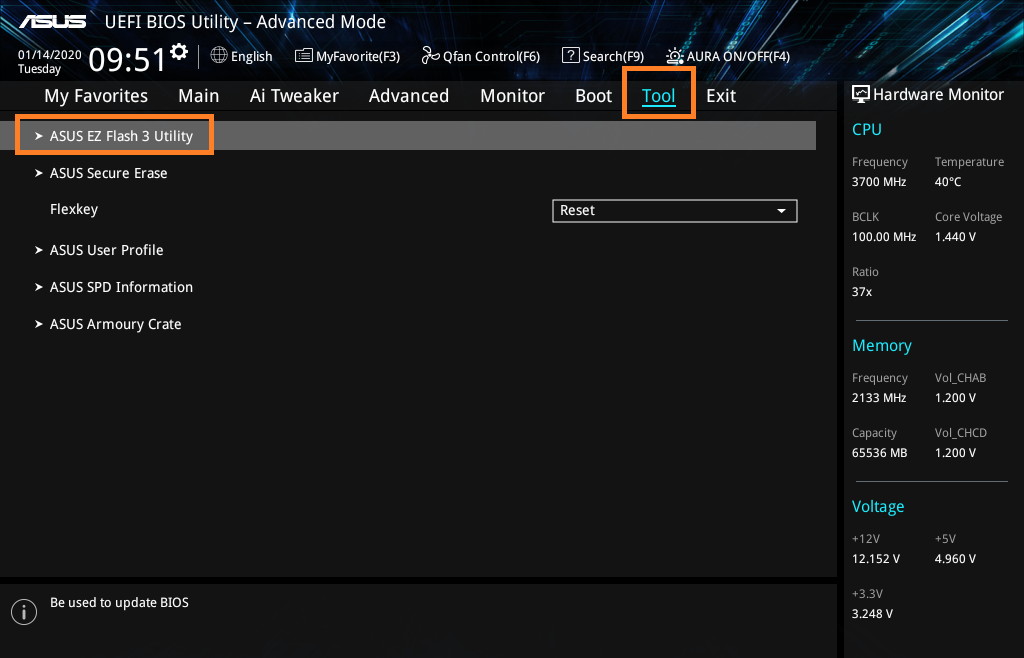Screen dimensions: 1024x658
Task: Launch Qfan Control(F6)
Action: point(491,56)
